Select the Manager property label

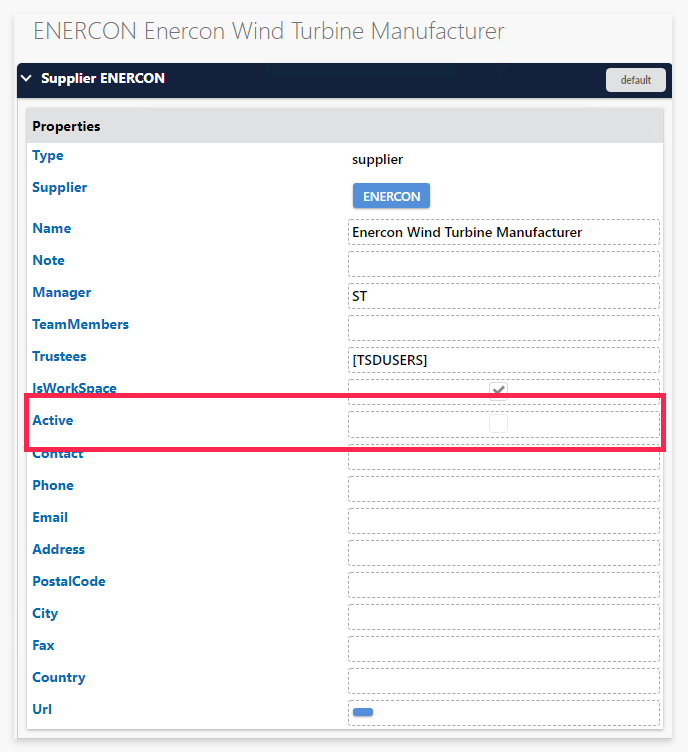pos(62,293)
